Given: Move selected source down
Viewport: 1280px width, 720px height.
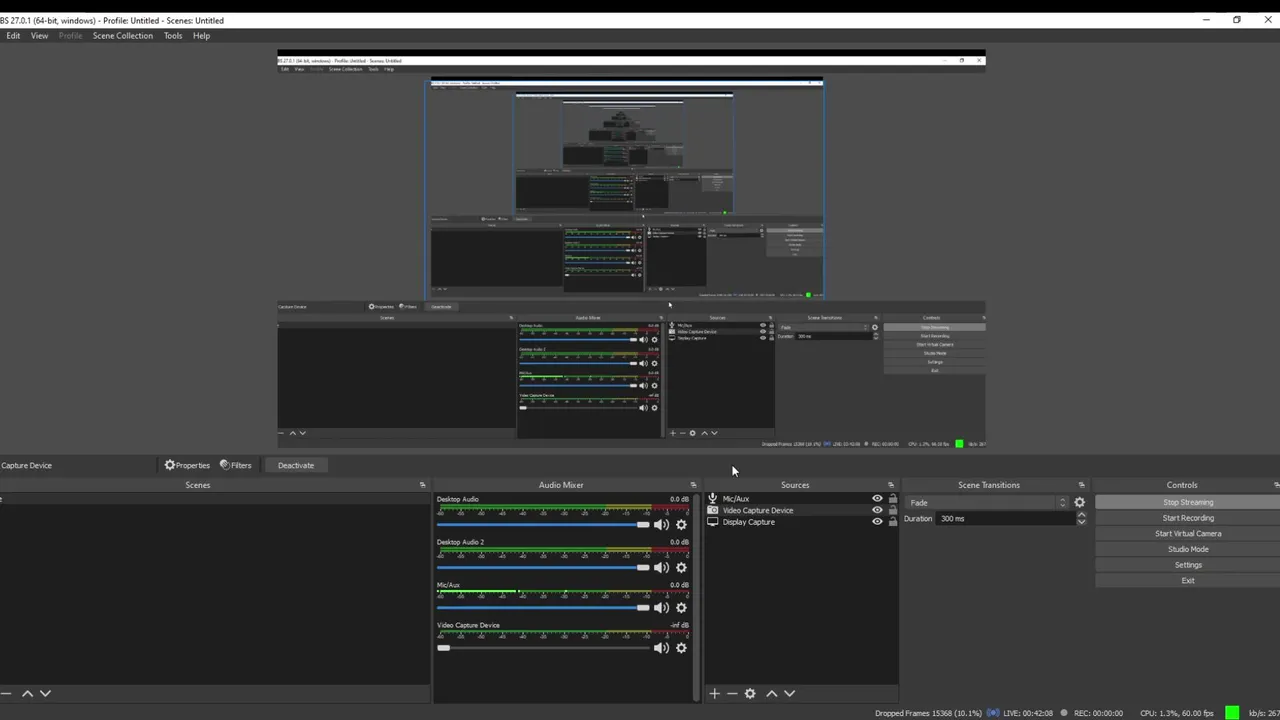Looking at the screenshot, I should click(x=789, y=693).
